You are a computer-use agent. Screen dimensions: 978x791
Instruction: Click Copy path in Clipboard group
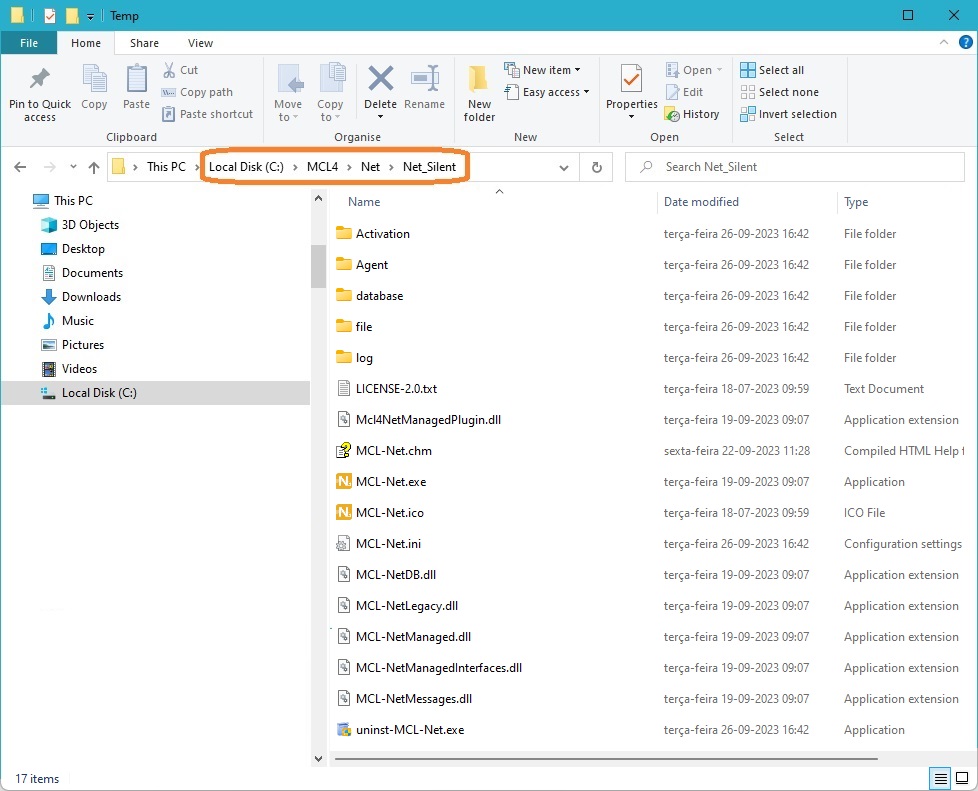[x=197, y=92]
